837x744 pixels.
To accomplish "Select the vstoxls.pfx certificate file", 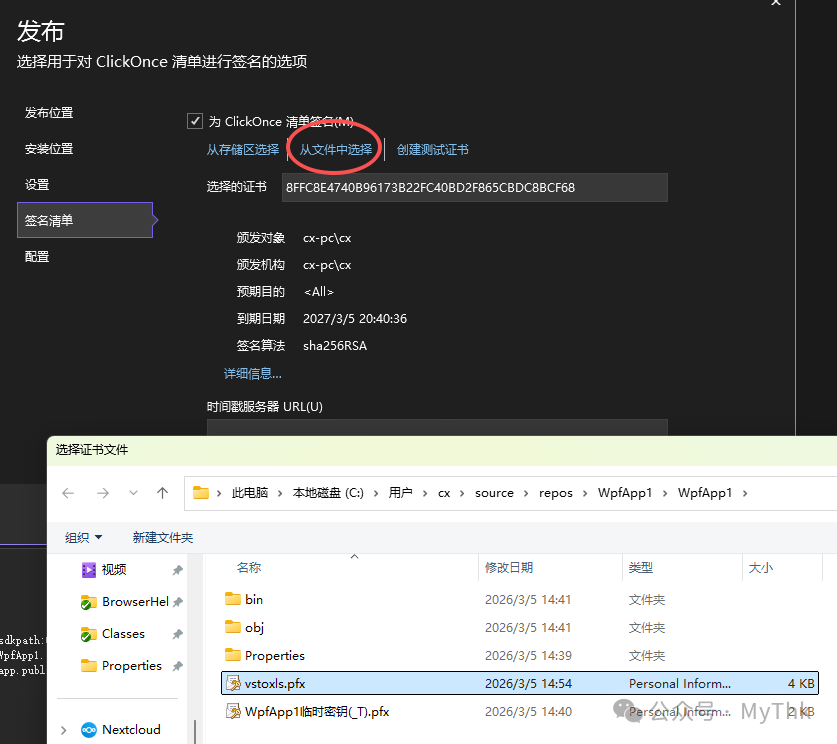I will tap(519, 683).
